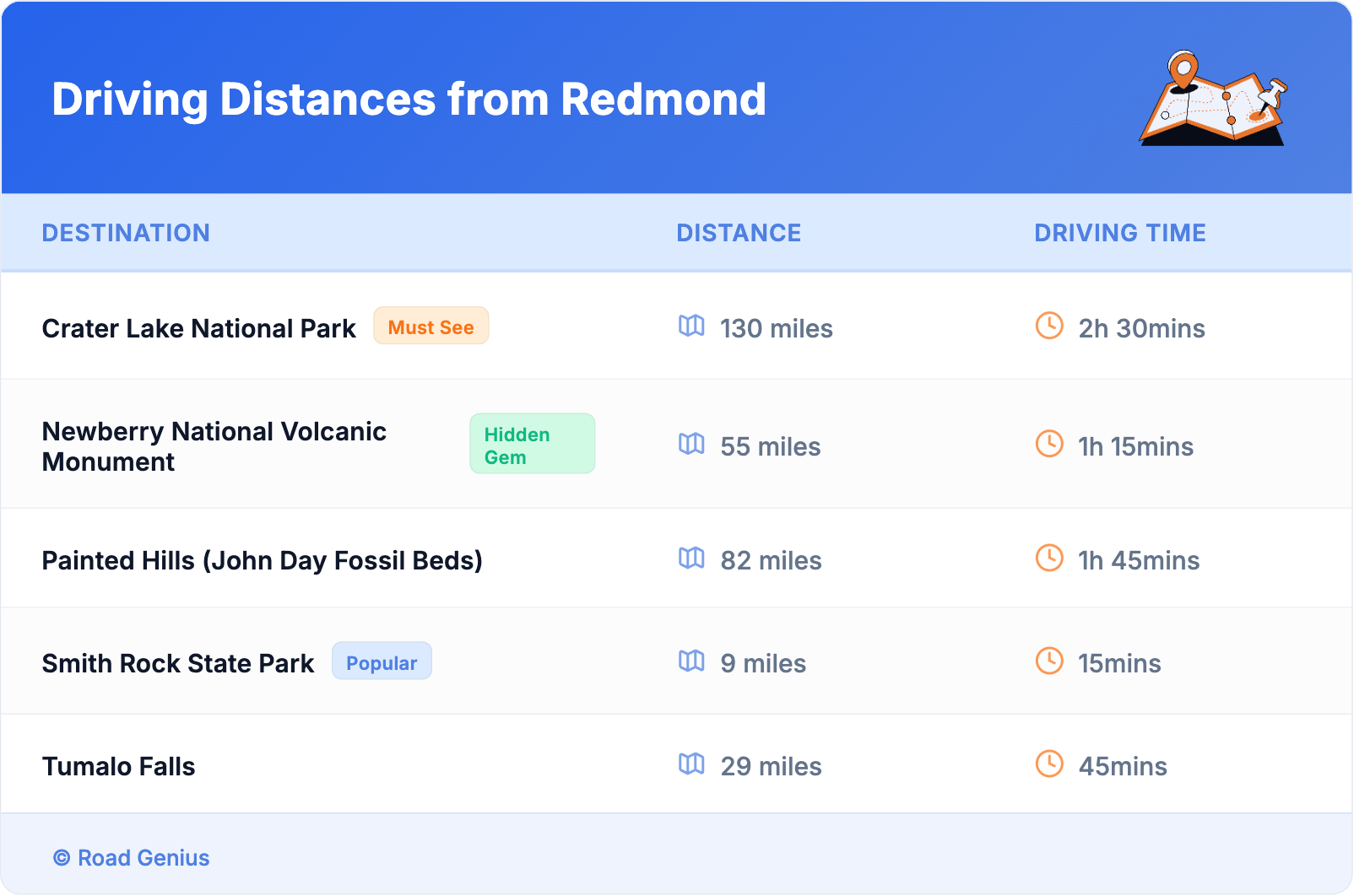
Task: Click the clock icon beside 1h 45mins
Action: 1049,558
